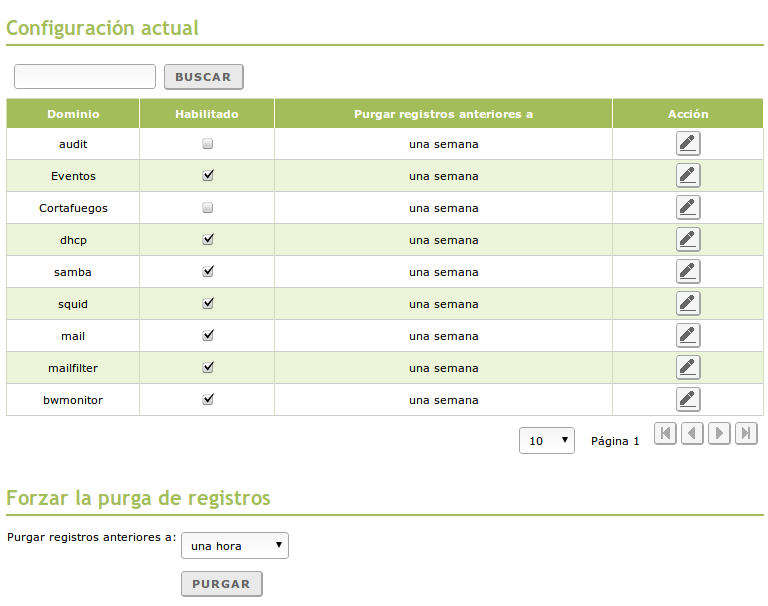
Task: Click the edit pencil for Eventos
Action: coord(688,176)
